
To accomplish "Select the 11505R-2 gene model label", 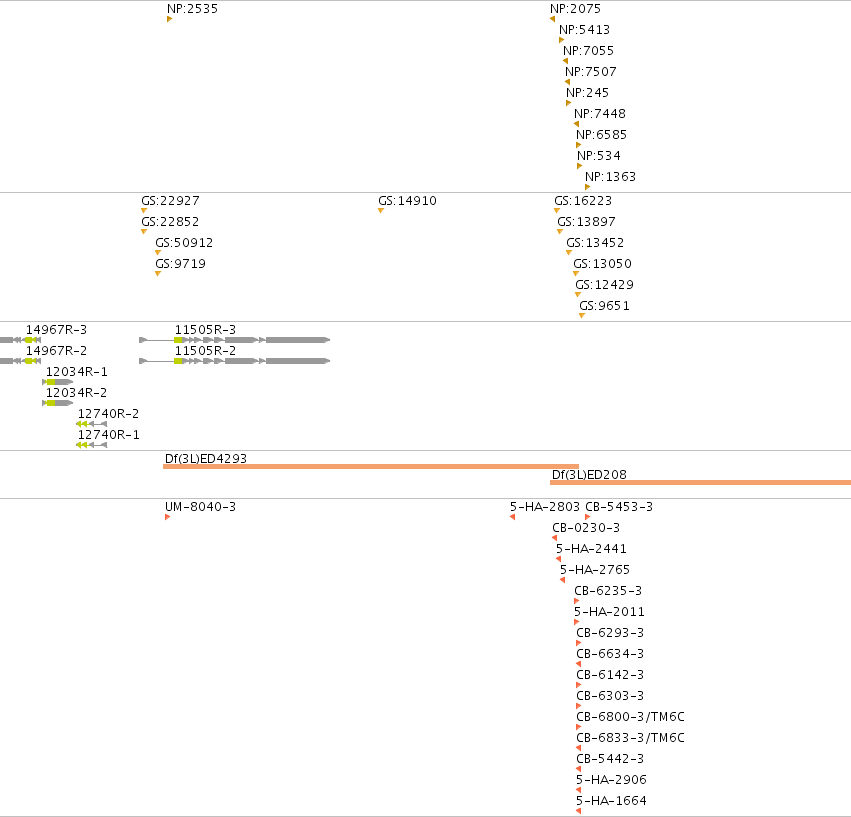I will tap(205, 351).
